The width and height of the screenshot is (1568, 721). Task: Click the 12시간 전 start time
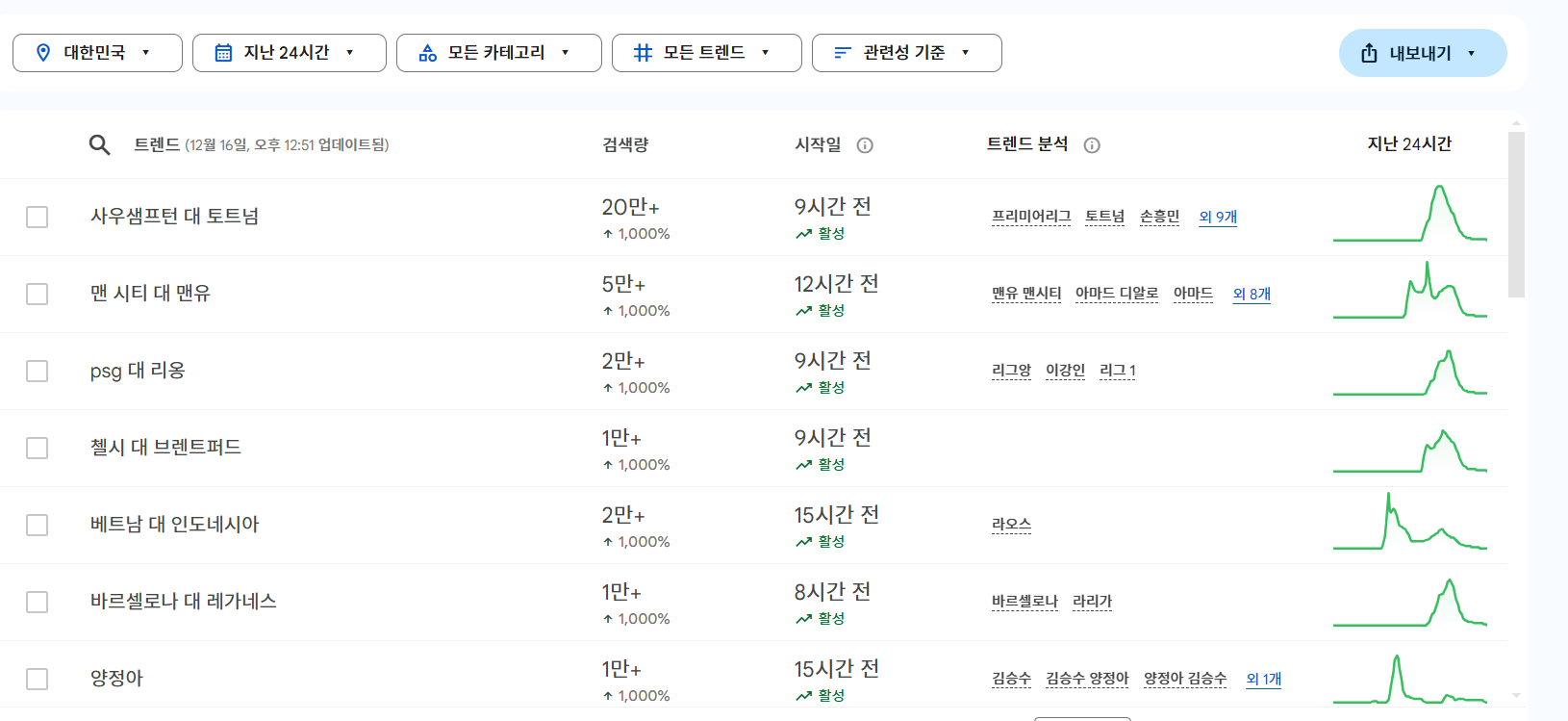click(x=837, y=284)
